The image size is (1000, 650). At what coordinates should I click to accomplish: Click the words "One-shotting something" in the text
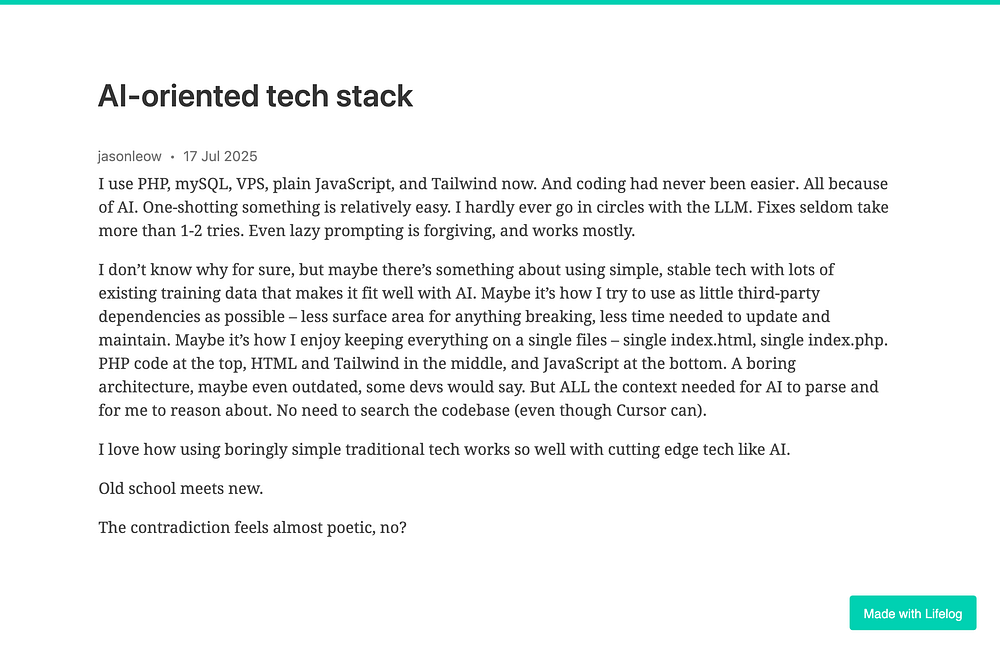click(230, 207)
